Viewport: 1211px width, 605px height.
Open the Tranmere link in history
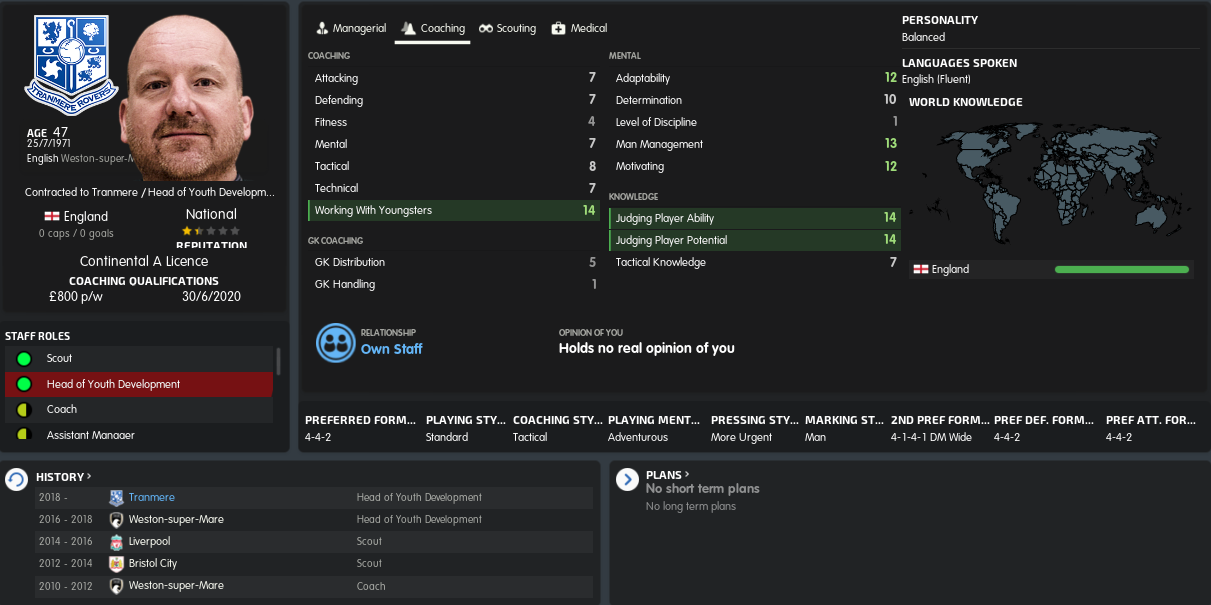click(151, 498)
